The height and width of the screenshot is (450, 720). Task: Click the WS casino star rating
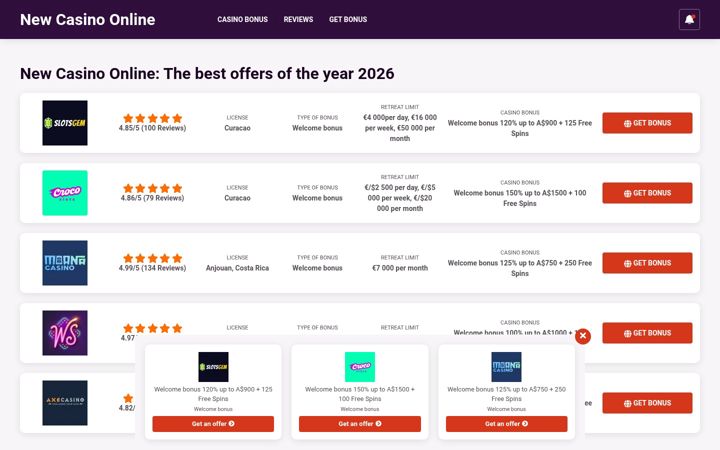pos(152,328)
